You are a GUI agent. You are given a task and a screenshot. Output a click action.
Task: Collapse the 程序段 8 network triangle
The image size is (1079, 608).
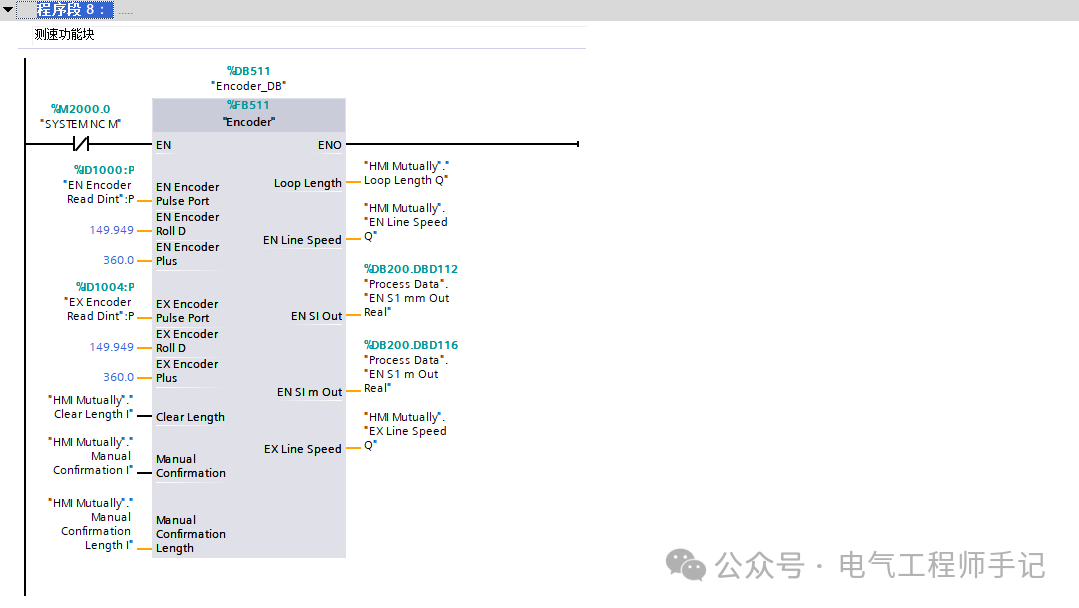tap(8, 10)
